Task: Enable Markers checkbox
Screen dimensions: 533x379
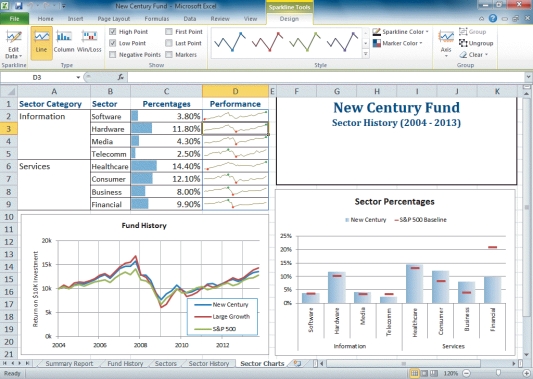Action: 169,55
